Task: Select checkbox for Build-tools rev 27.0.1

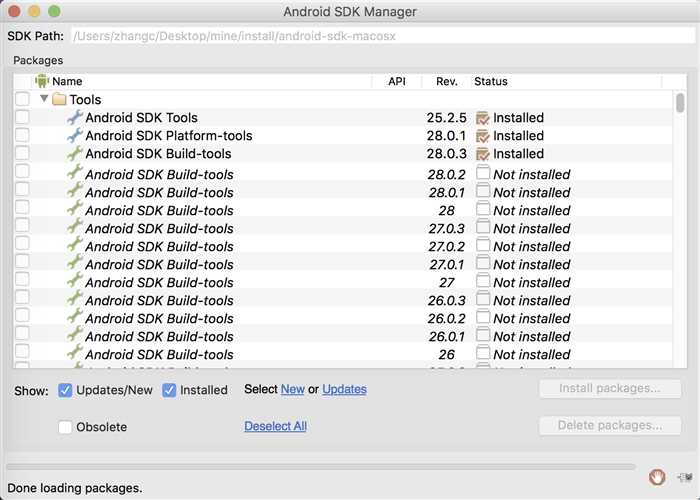Action: (22, 261)
